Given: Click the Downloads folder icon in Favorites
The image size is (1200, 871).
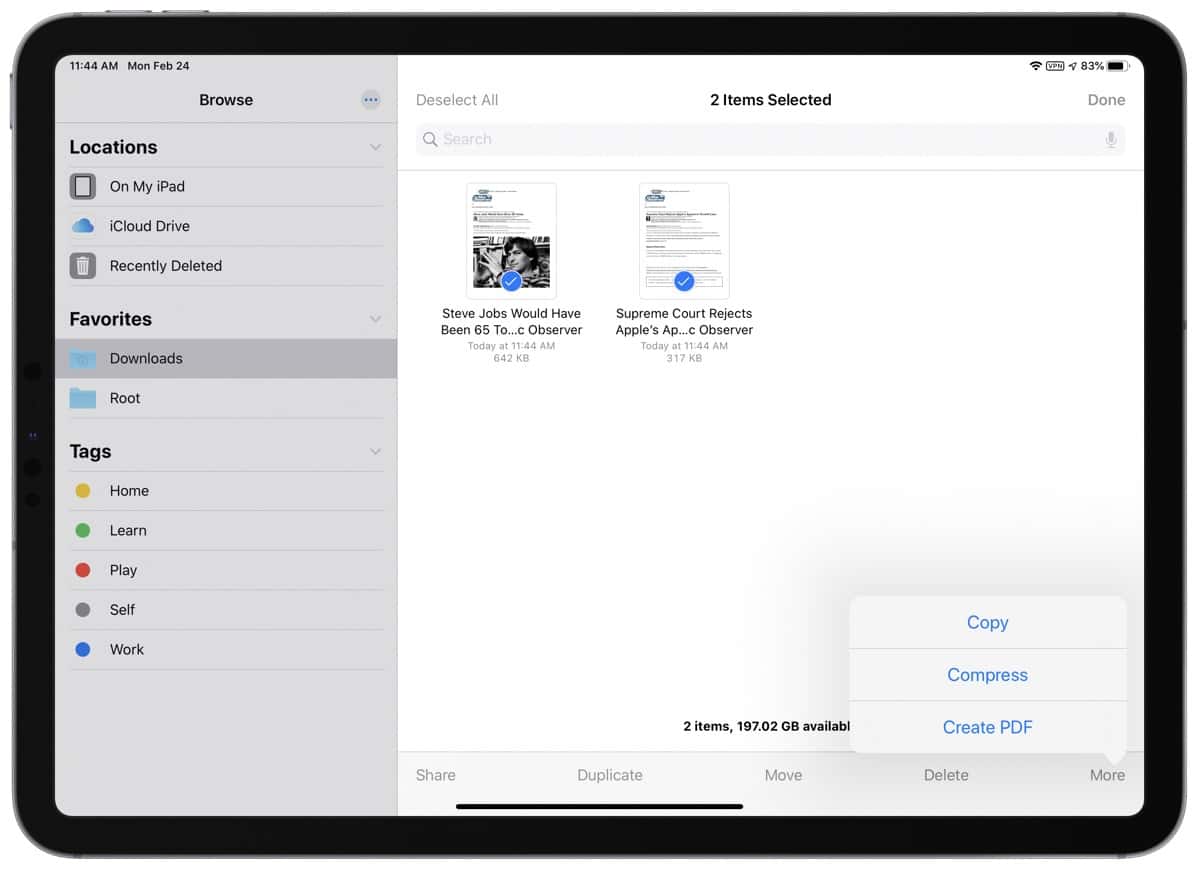Looking at the screenshot, I should tap(82, 358).
